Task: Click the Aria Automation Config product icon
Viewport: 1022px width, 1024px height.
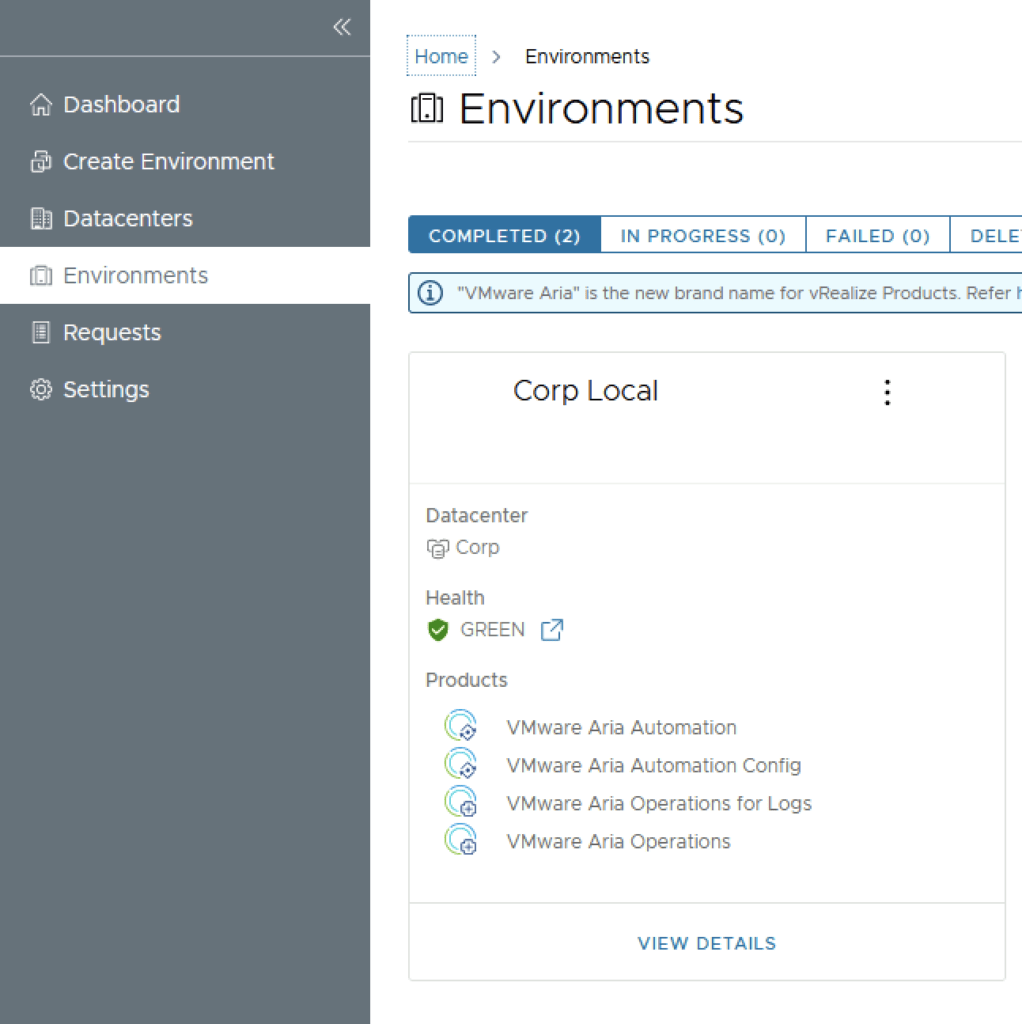Action: tap(461, 763)
